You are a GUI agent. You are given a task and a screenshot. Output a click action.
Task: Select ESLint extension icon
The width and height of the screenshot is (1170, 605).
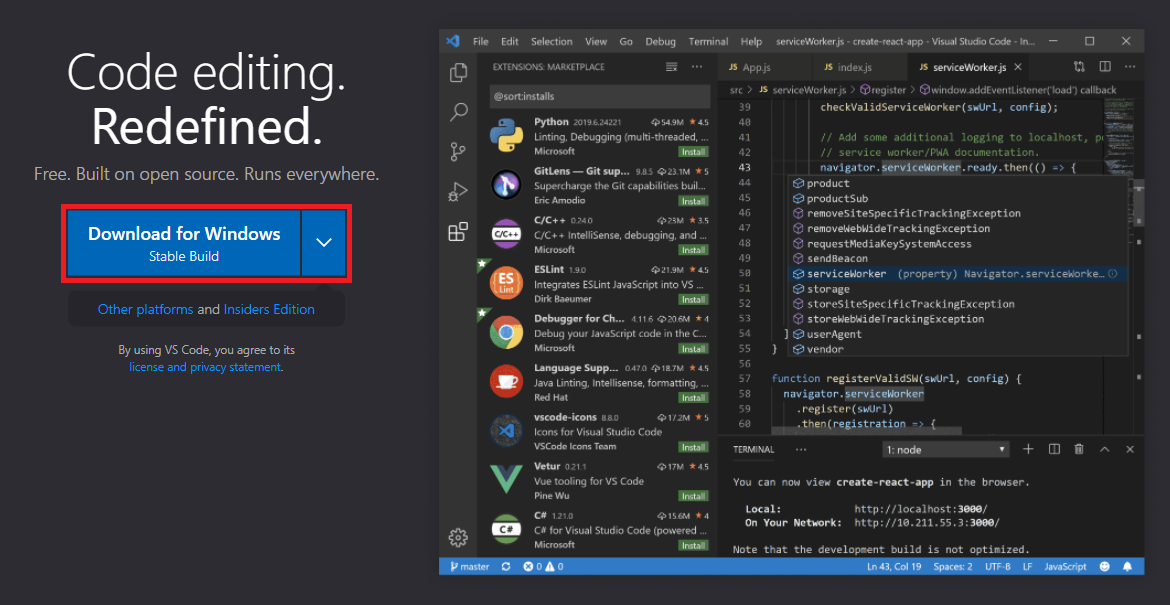point(506,283)
